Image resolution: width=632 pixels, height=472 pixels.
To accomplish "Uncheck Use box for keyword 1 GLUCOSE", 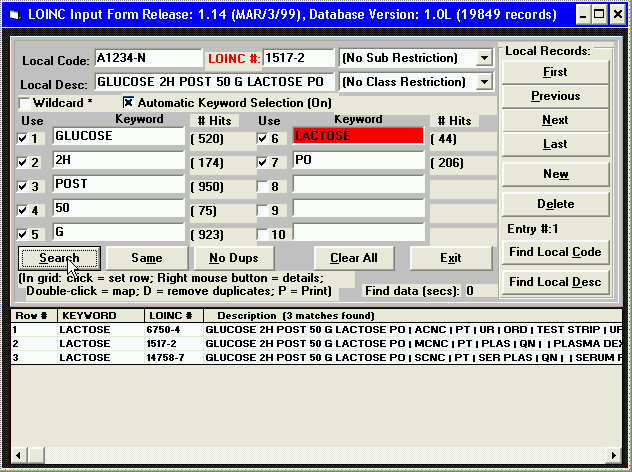I will 22,139.
